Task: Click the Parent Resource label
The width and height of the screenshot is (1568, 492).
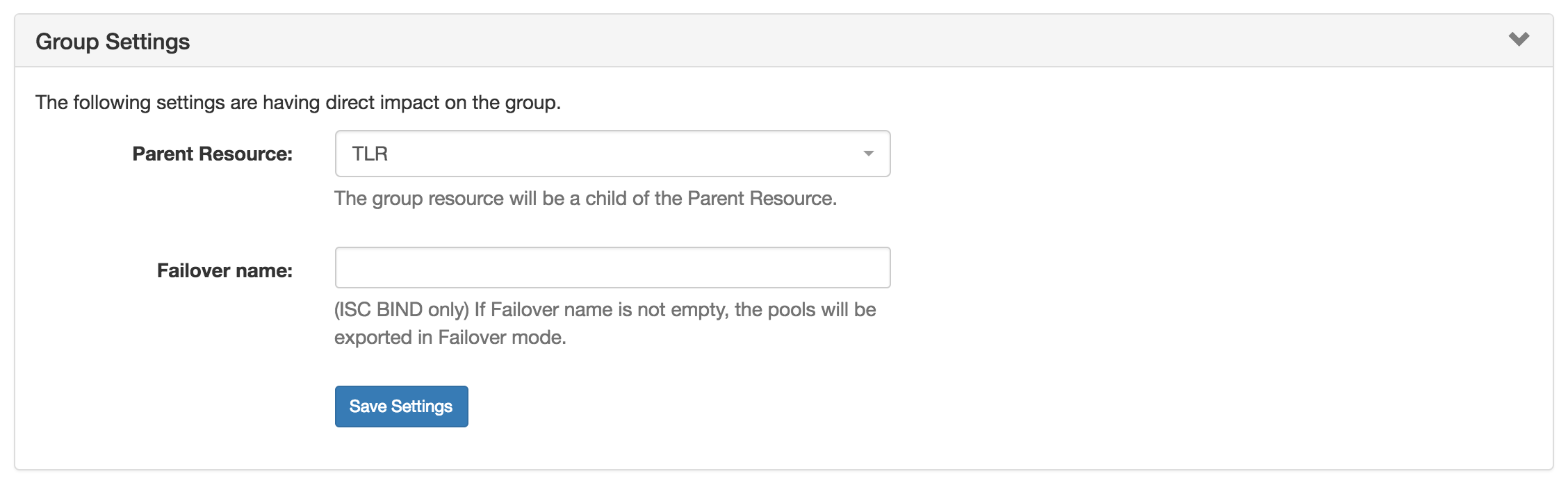Action: pyautogui.click(x=212, y=154)
